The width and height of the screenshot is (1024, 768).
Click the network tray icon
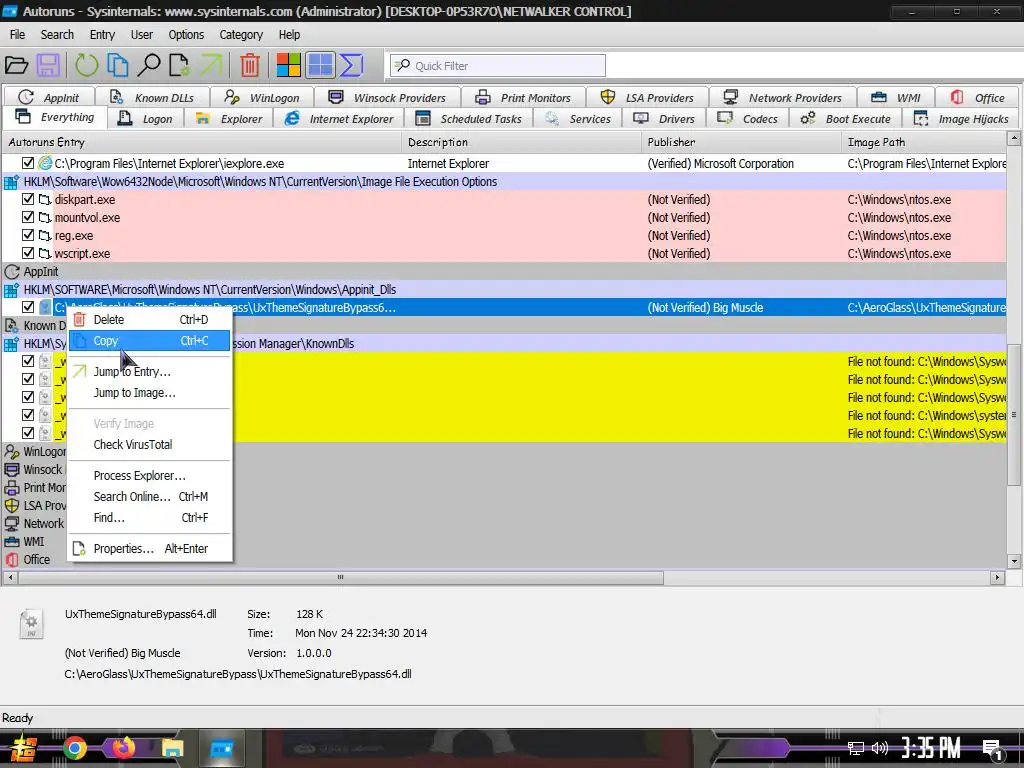pos(856,748)
